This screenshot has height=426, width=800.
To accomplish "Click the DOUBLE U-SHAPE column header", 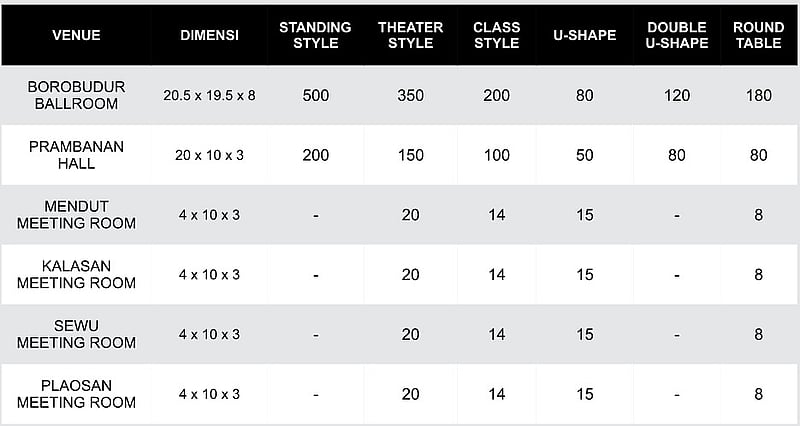I will click(x=677, y=35).
